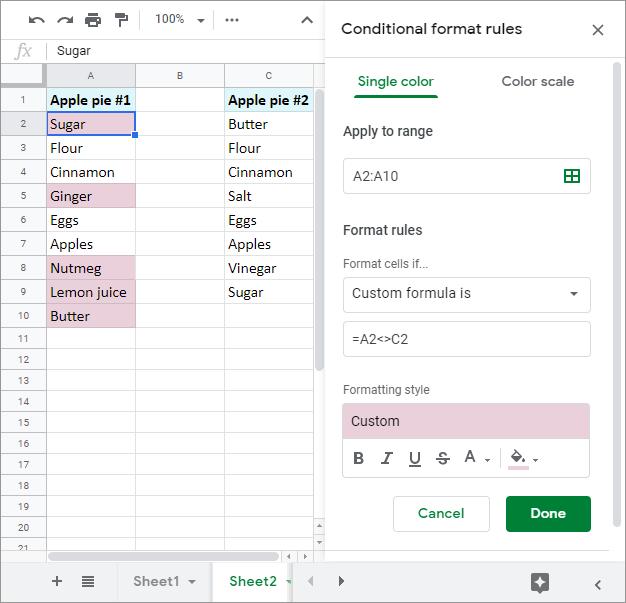The width and height of the screenshot is (626, 603).
Task: Open the All Sheets list icon
Action: 88,581
